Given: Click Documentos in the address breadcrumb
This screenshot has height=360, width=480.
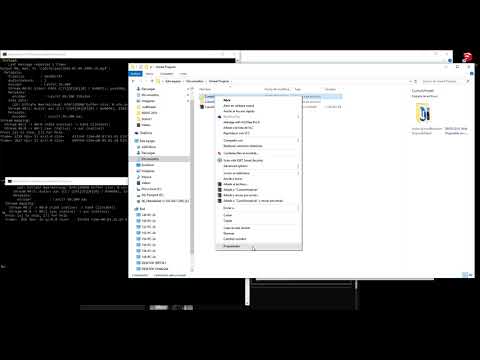Looking at the screenshot, I should [195, 81].
